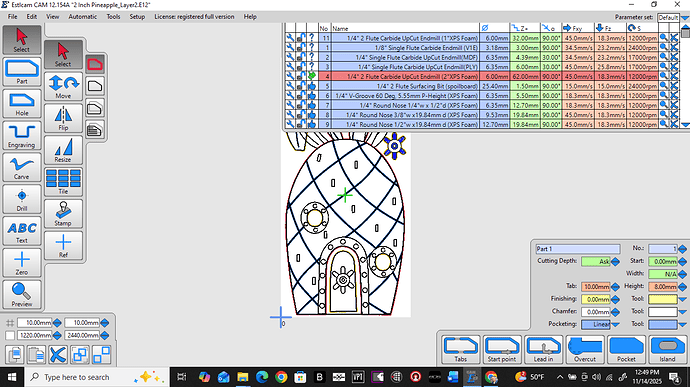Select the Move tool
Screen dimensions: 690x387
click(x=63, y=86)
